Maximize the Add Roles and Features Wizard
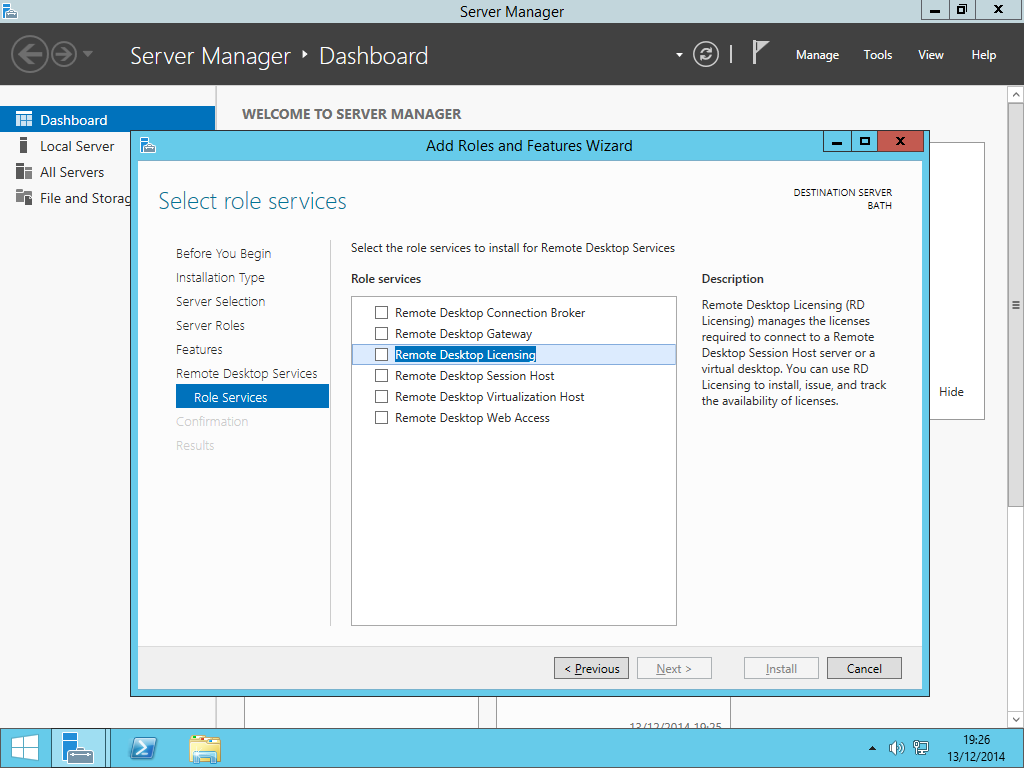 865,141
